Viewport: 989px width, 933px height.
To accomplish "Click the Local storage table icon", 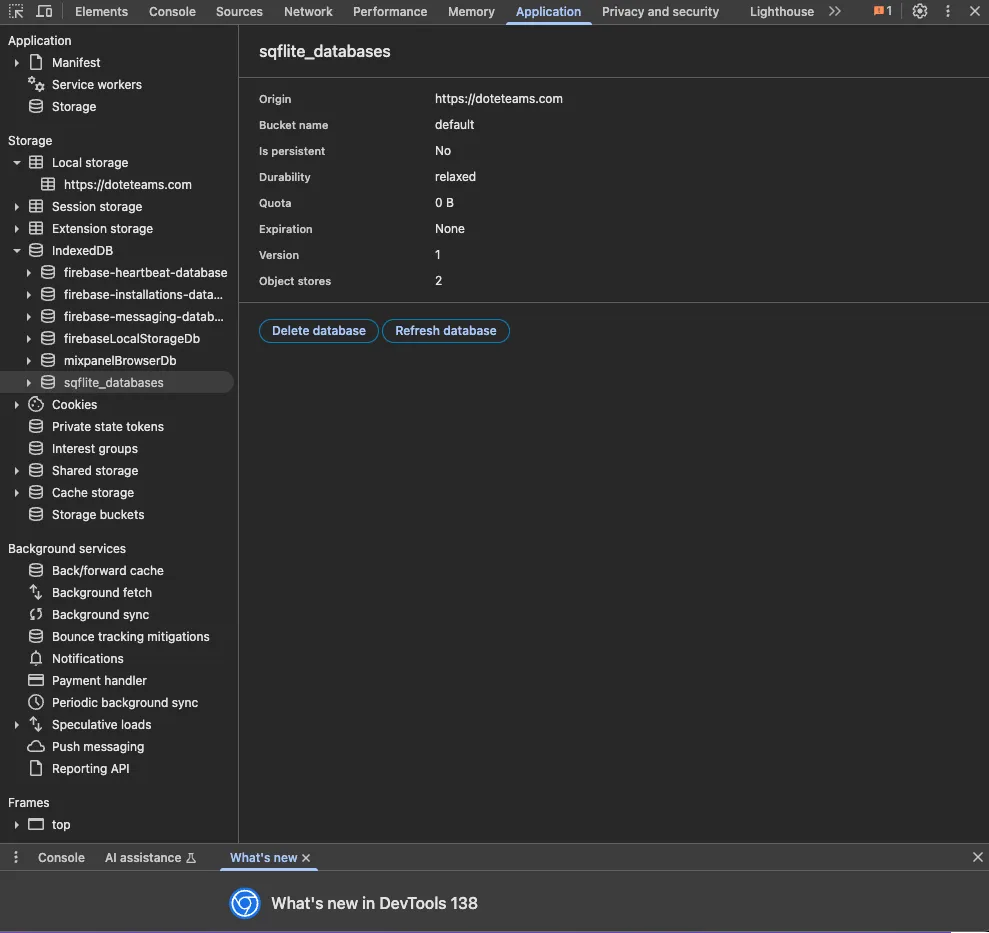I will (x=36, y=162).
